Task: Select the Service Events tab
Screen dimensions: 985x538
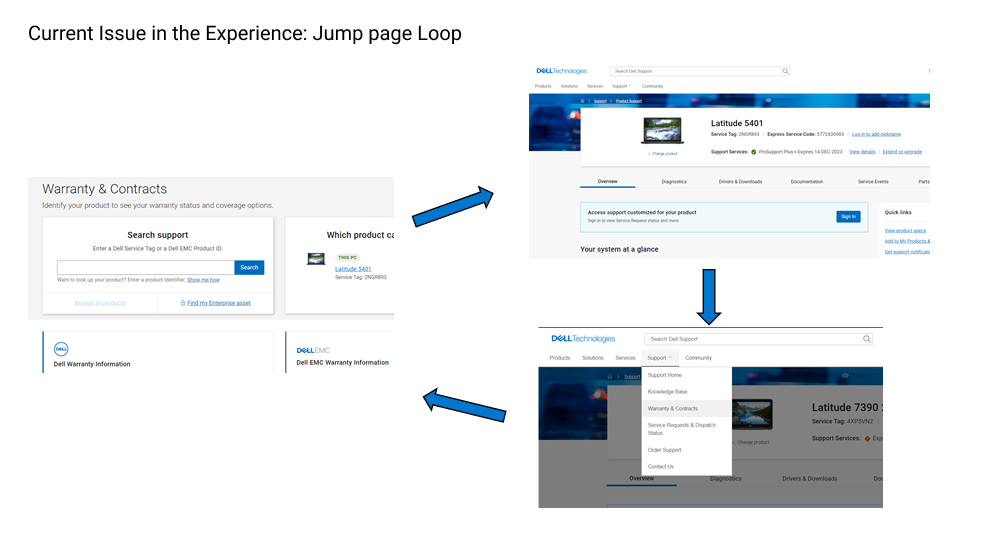Action: pos(873,182)
